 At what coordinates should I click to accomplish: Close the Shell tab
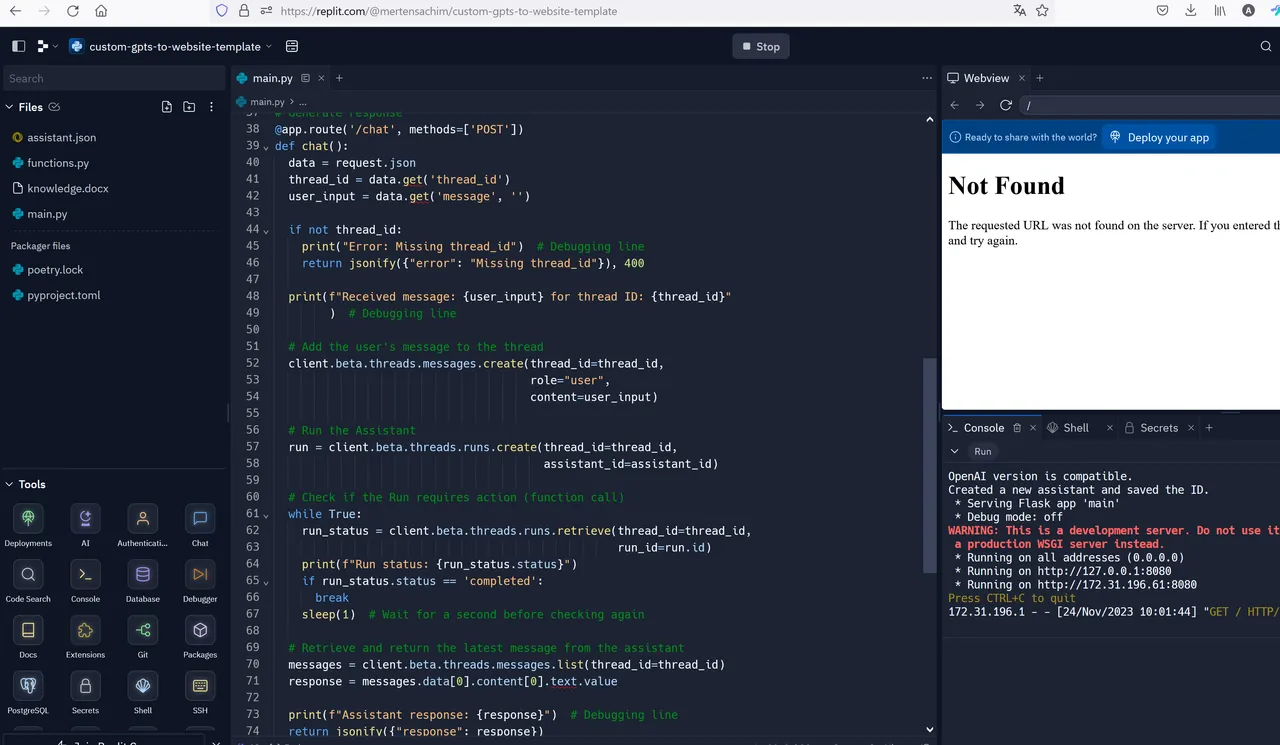click(1110, 428)
